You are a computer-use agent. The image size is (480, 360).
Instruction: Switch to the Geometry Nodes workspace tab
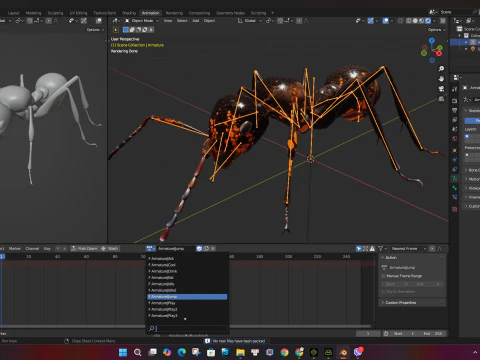(230, 13)
